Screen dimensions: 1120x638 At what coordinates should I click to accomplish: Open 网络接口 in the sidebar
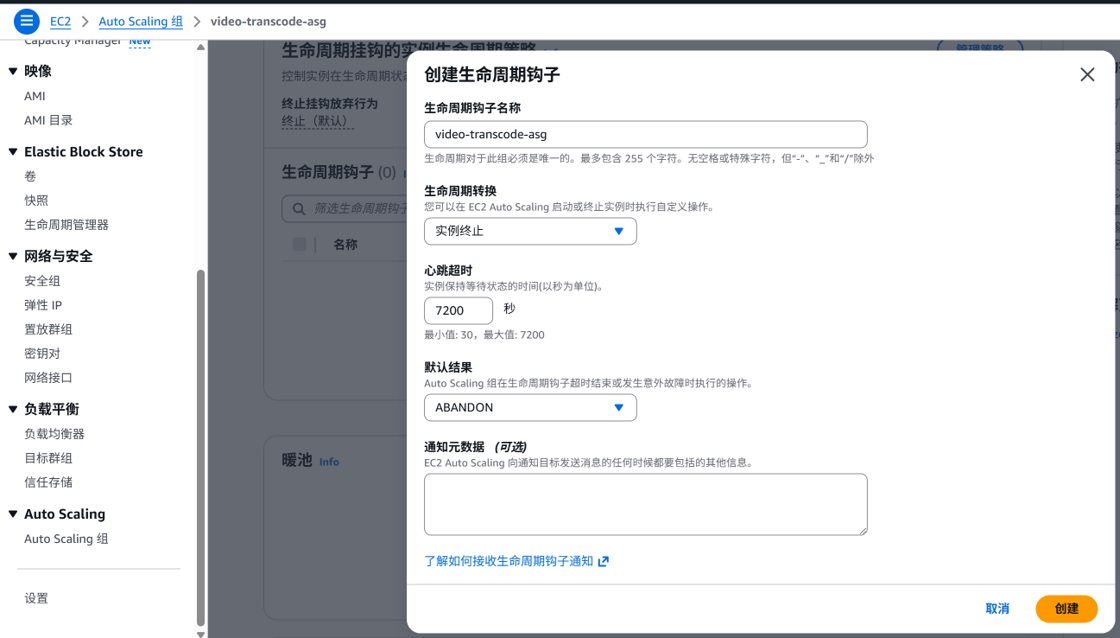tap(48, 378)
